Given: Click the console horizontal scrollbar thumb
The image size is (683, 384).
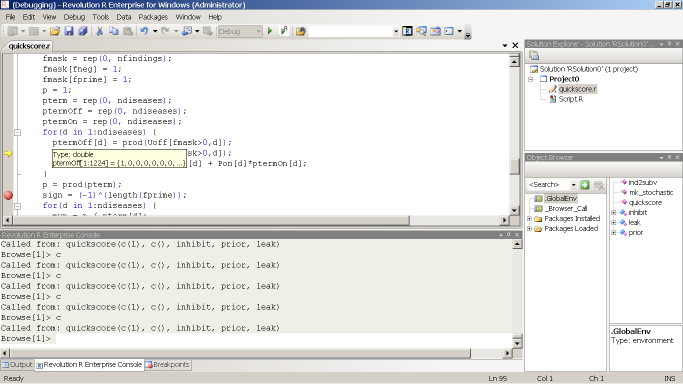Looking at the screenshot, I should 240,353.
